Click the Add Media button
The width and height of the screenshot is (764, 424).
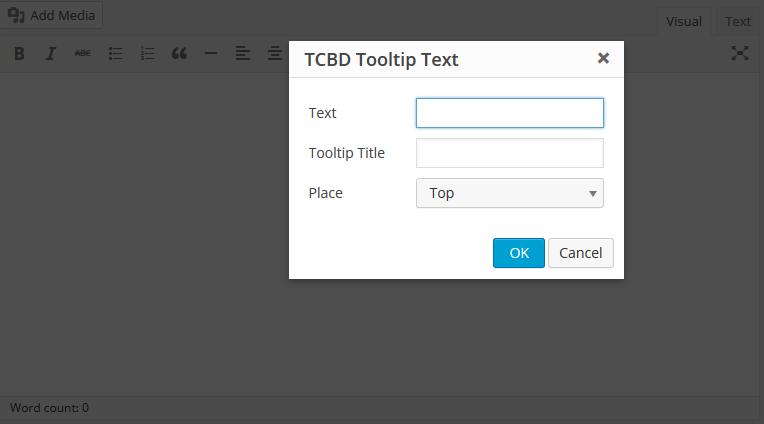(x=51, y=15)
